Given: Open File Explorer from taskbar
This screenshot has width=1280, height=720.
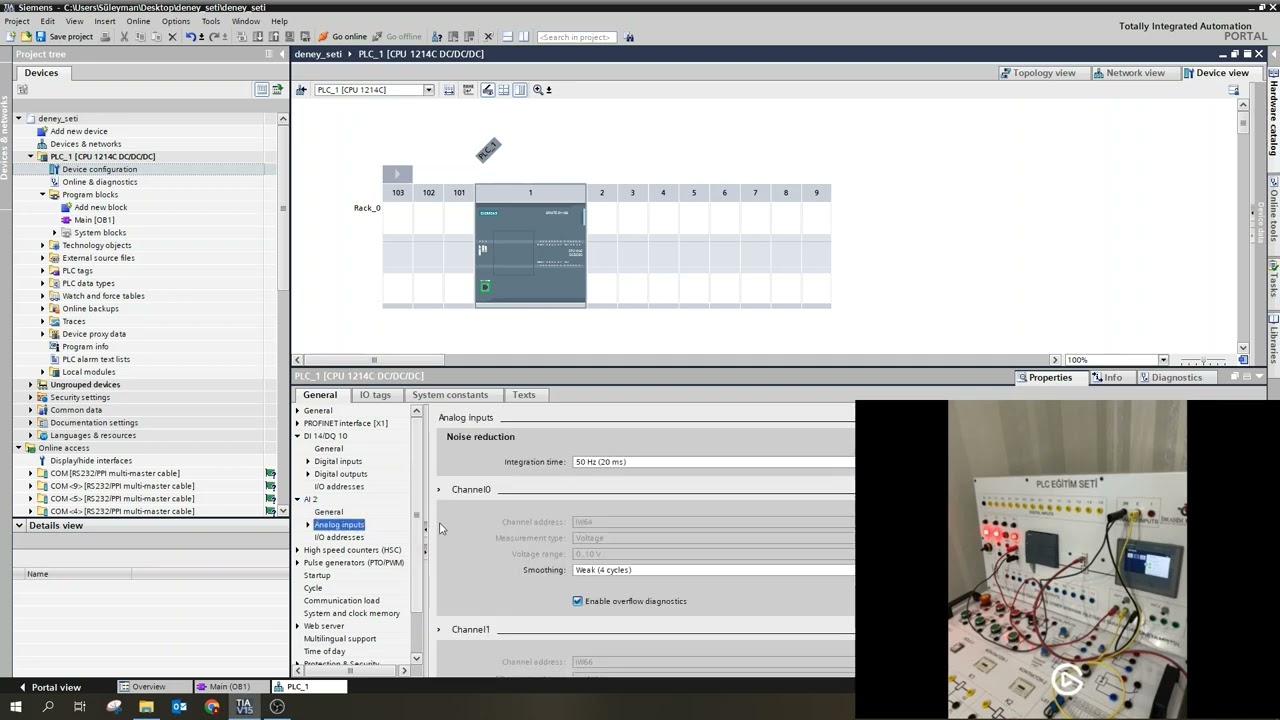Looking at the screenshot, I should 146,707.
